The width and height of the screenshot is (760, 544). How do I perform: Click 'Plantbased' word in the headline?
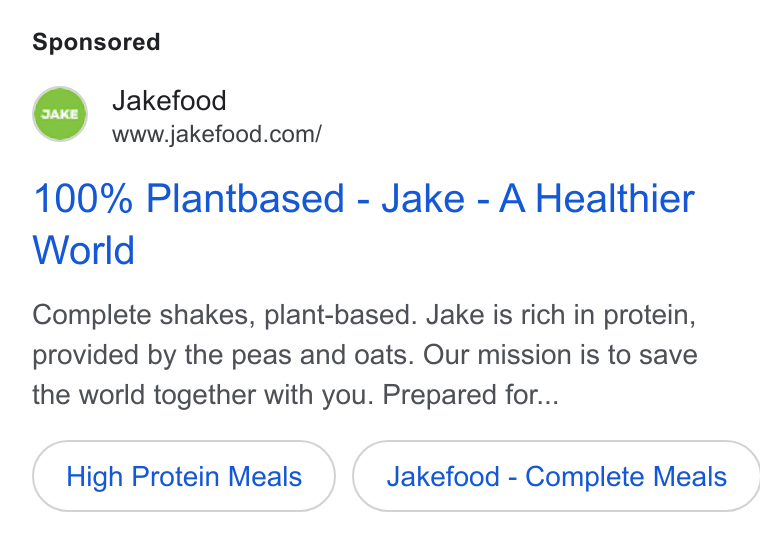(245, 199)
